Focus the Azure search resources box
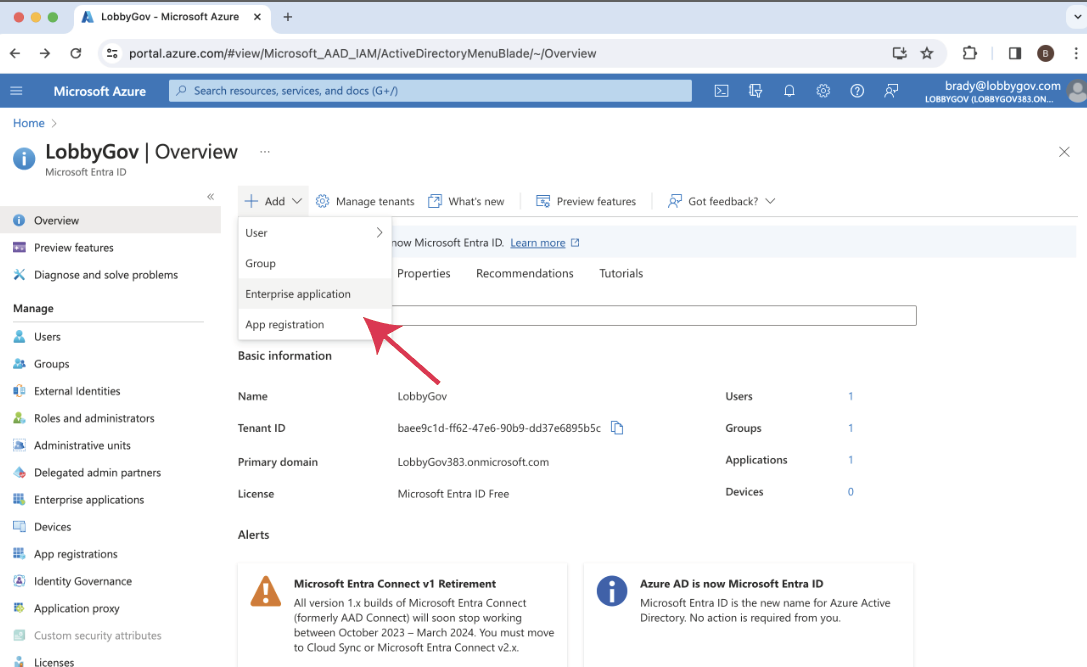The height and width of the screenshot is (667, 1087). 431,91
